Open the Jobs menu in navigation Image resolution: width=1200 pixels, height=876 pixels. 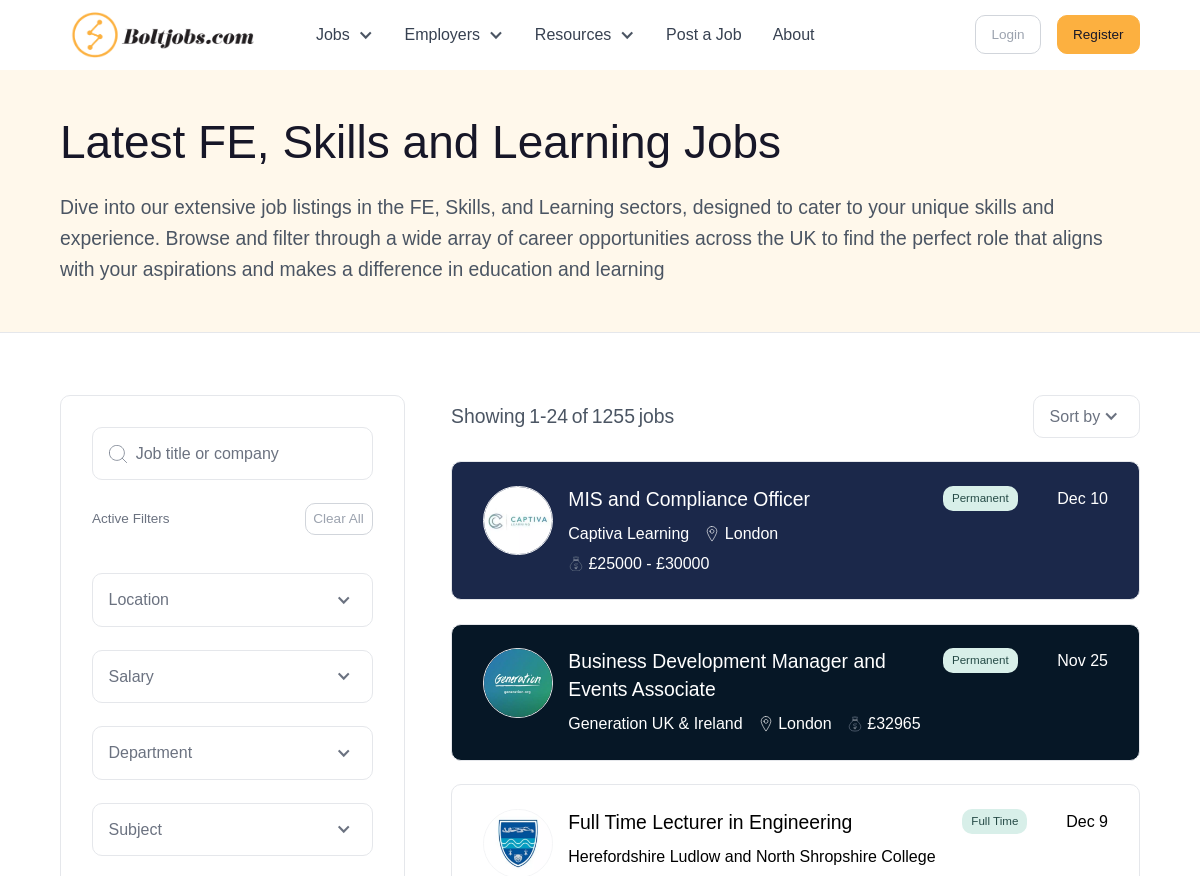pos(344,35)
